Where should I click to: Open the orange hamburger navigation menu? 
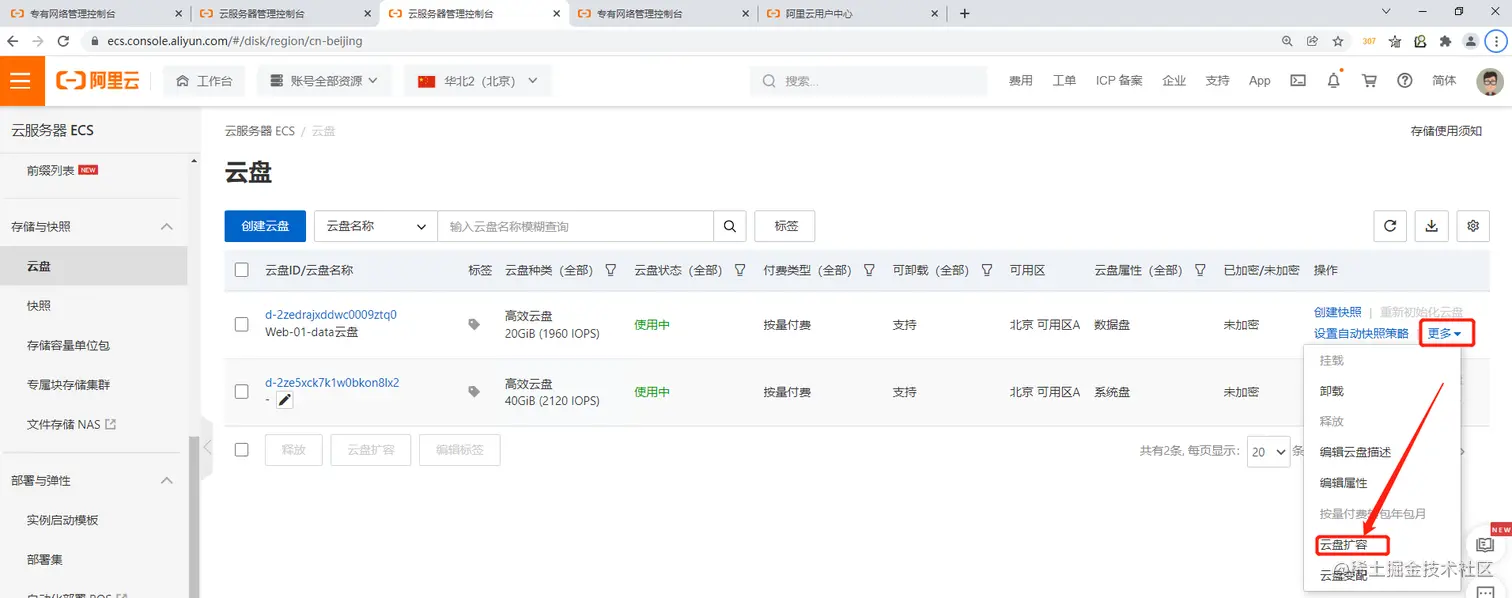22,81
